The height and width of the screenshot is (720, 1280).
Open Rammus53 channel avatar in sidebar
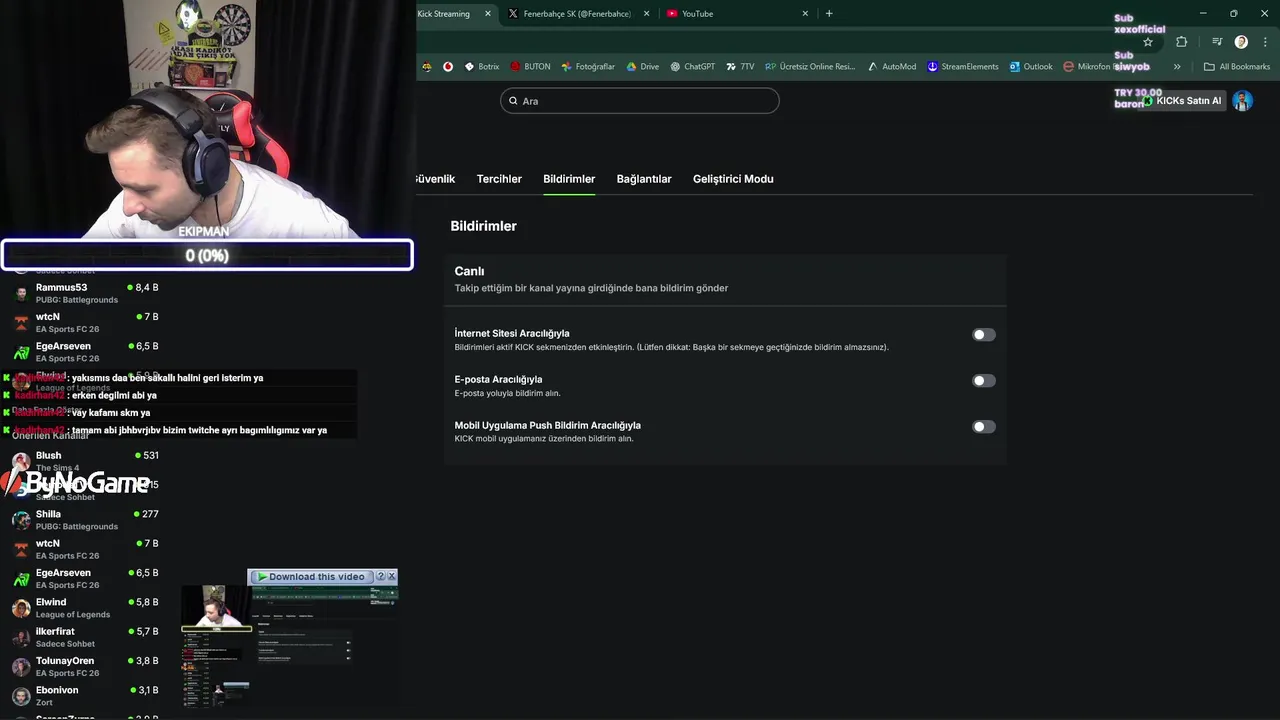21,293
